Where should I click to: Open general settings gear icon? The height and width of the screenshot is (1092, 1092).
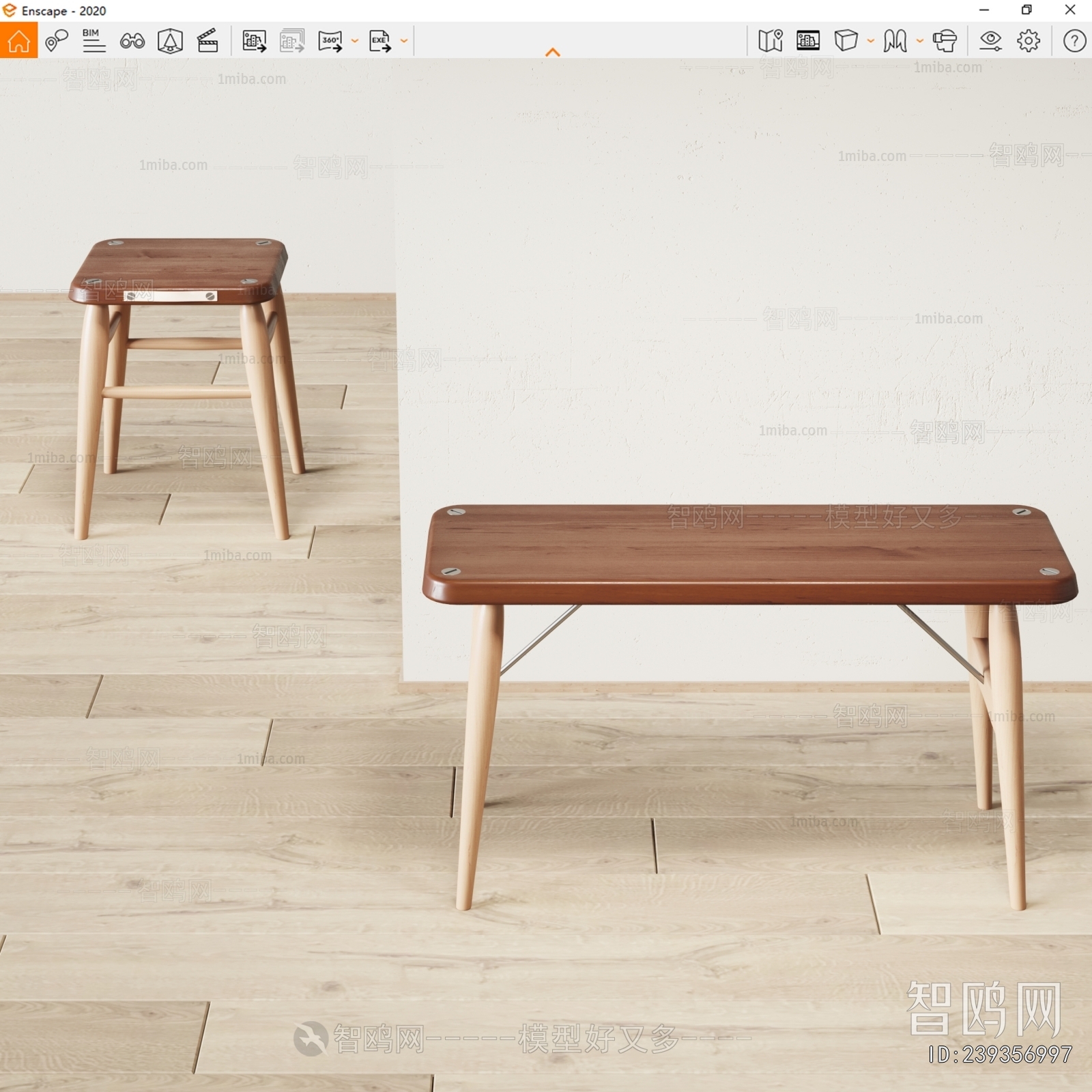coord(1029,41)
